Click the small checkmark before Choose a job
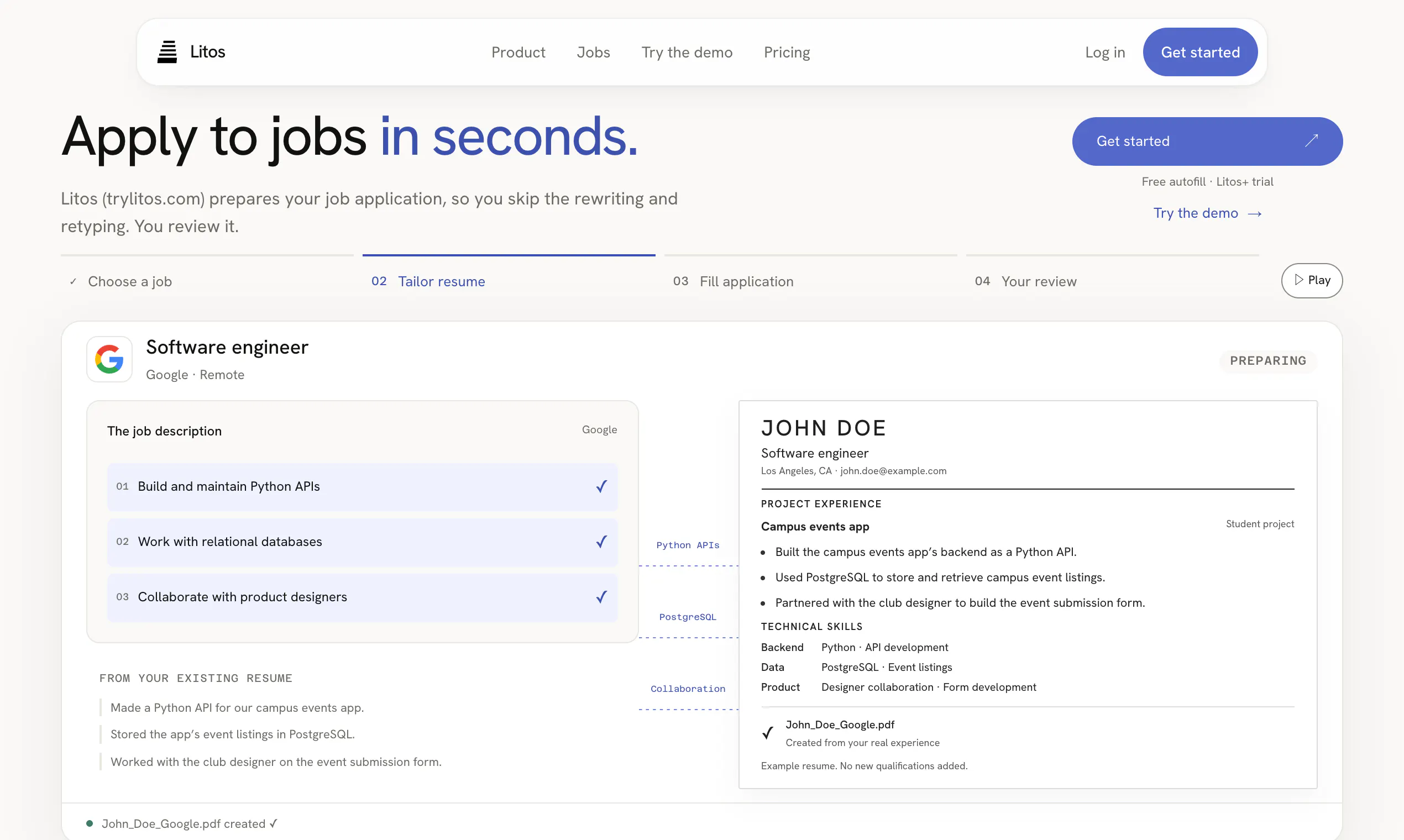 [73, 281]
